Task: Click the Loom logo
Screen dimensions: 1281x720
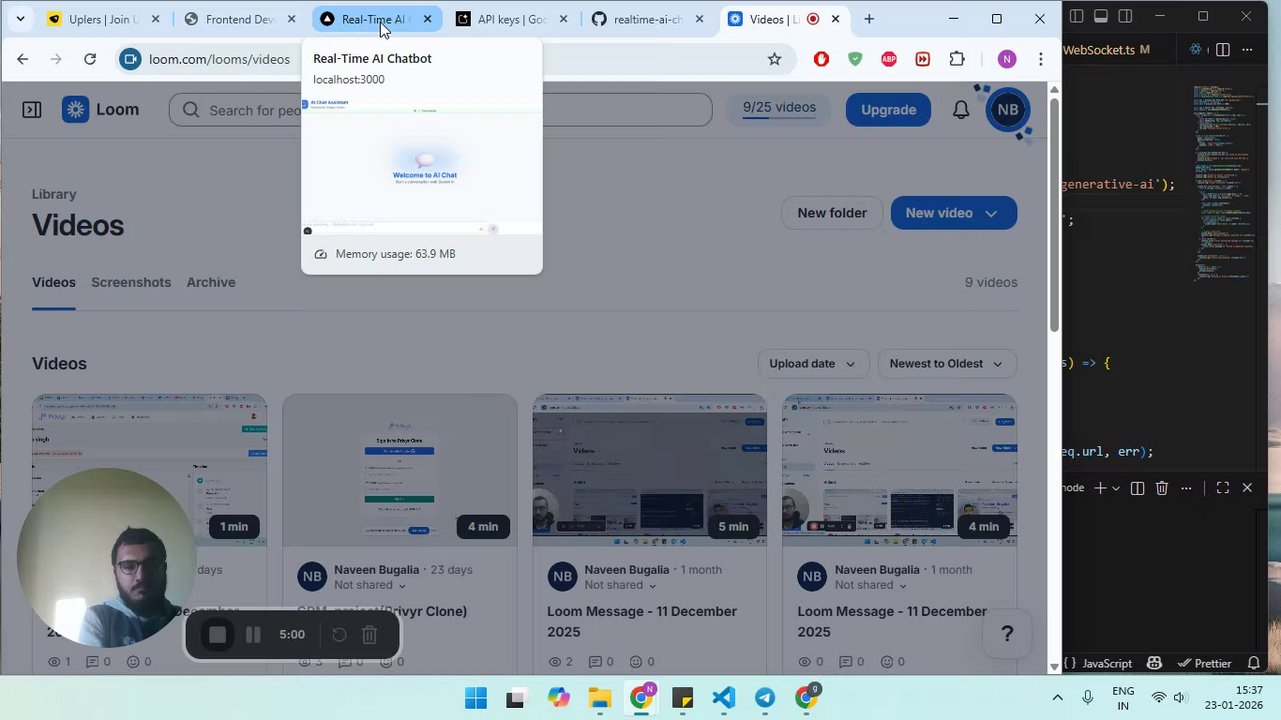Action: [x=101, y=110]
